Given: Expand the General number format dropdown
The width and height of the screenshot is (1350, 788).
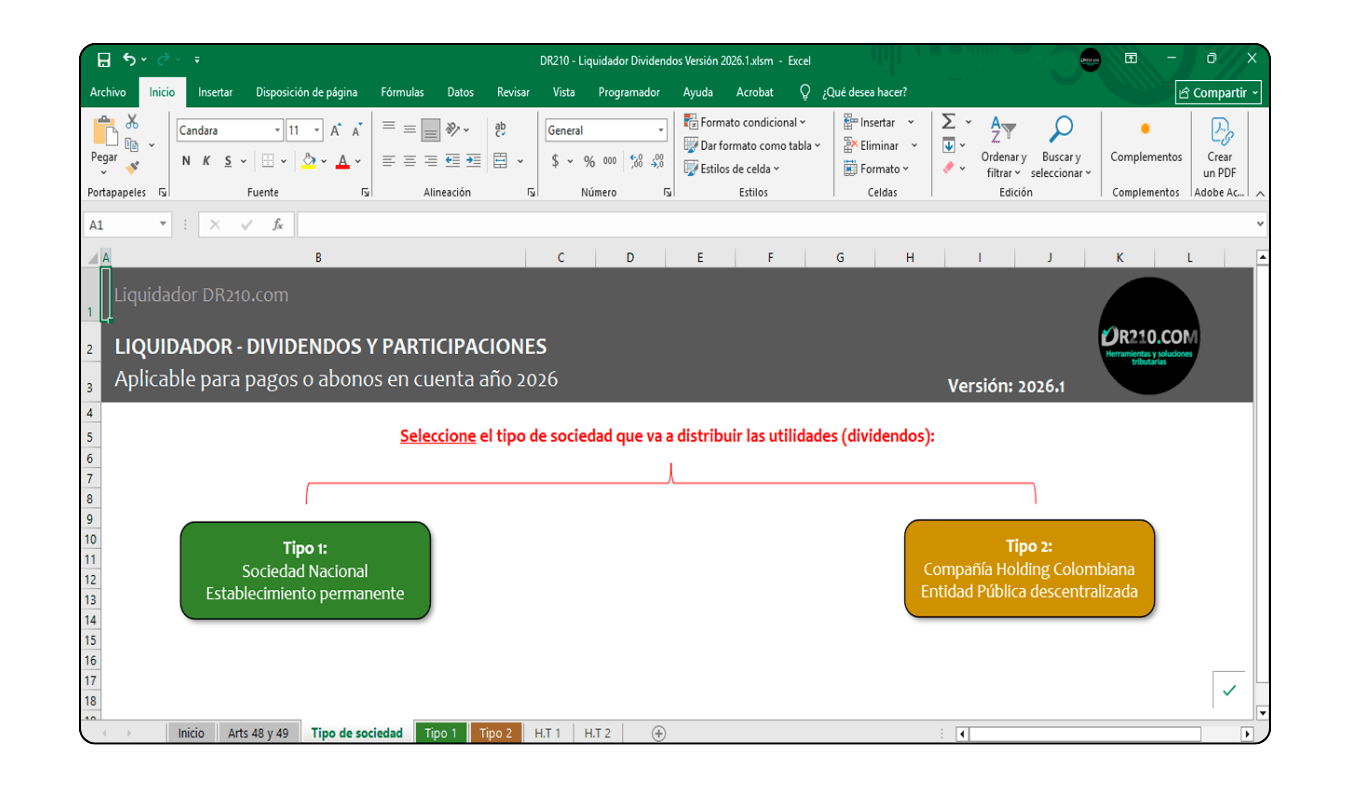Looking at the screenshot, I should click(660, 130).
